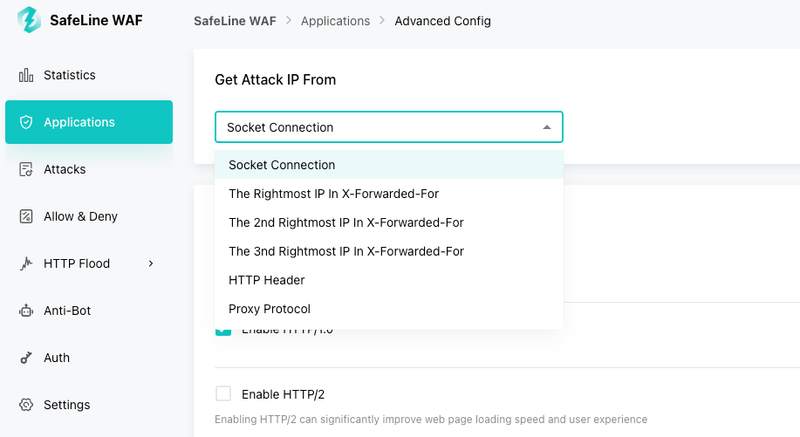Click the Attacks log icon
Screen dimensions: 800x437
(x=26, y=169)
